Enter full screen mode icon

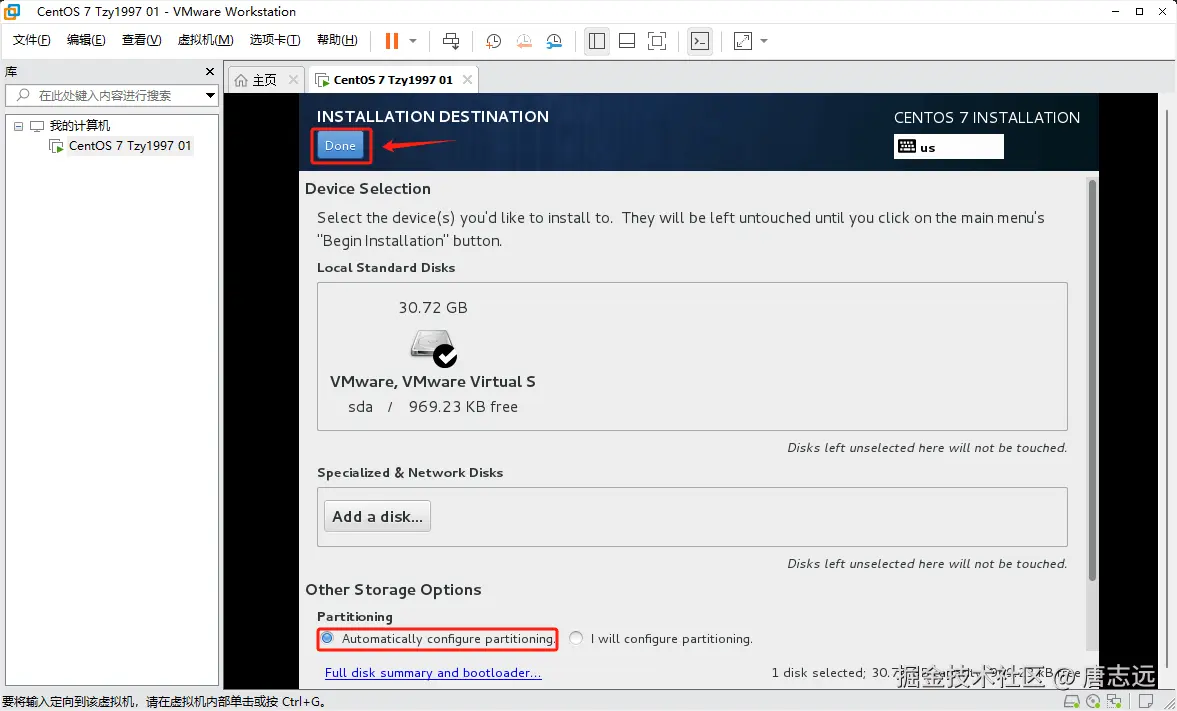[x=657, y=41]
